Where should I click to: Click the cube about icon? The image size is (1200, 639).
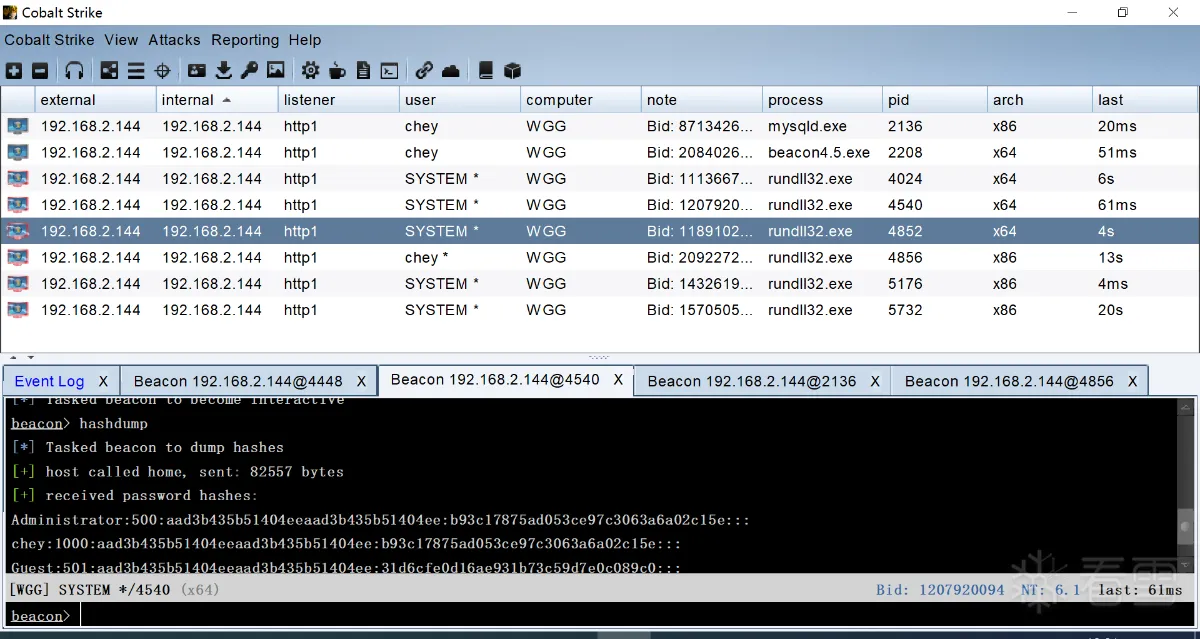(x=513, y=71)
